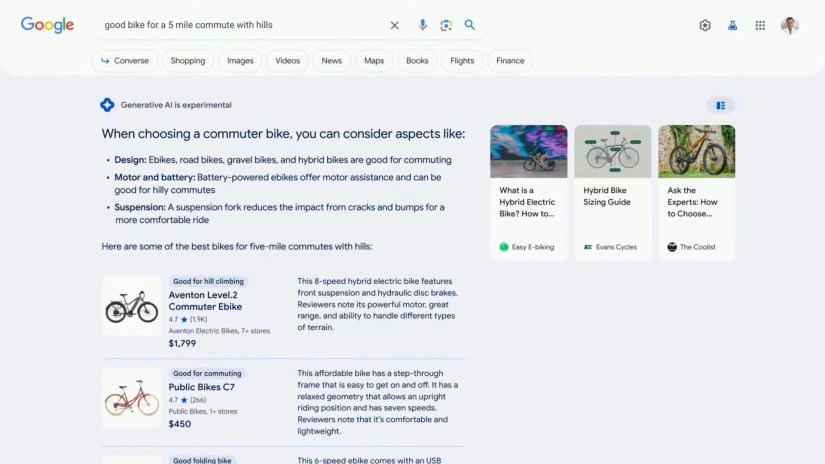
Task: Open the Aventon Level.2 bike product image
Action: click(132, 306)
